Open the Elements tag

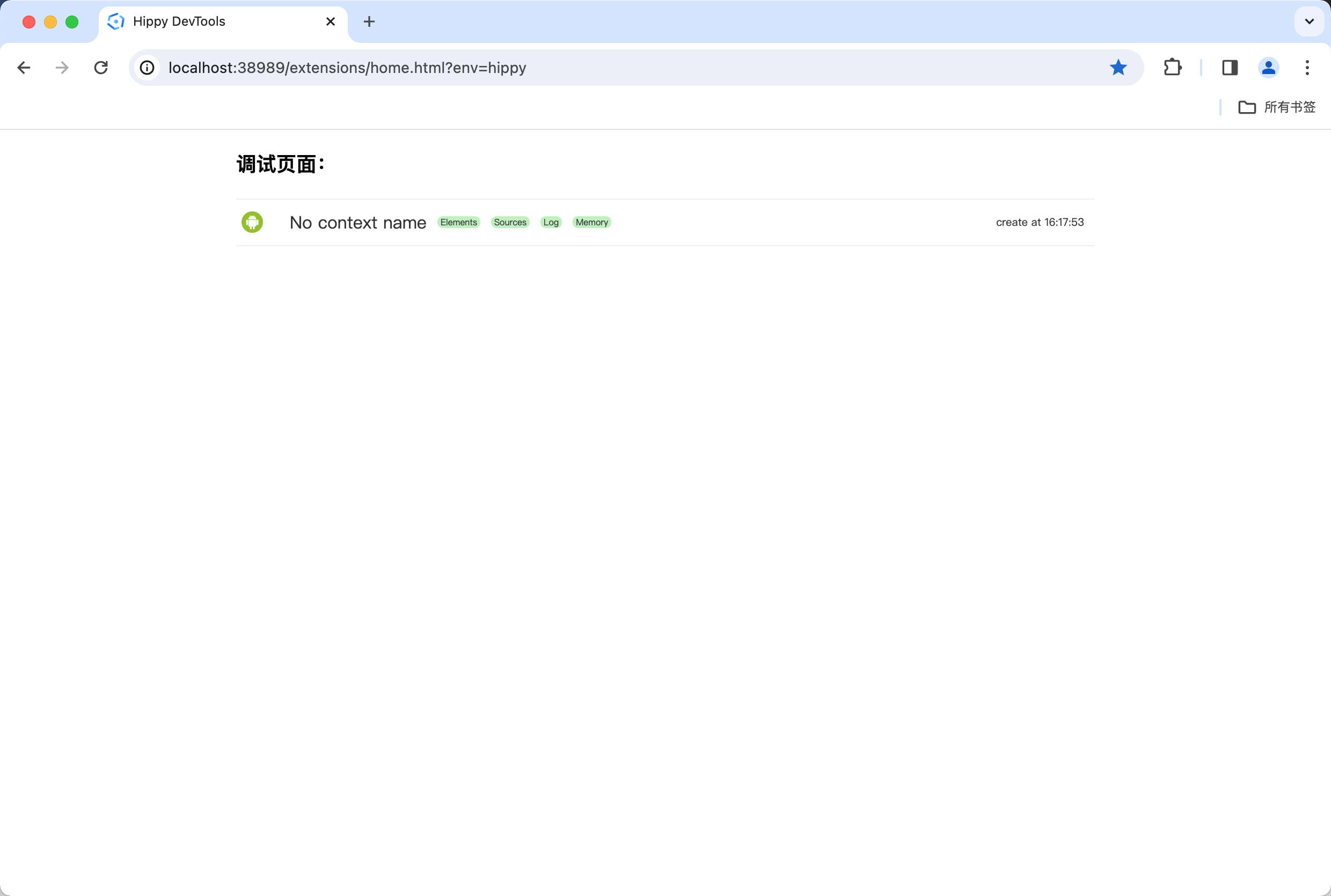(x=458, y=222)
